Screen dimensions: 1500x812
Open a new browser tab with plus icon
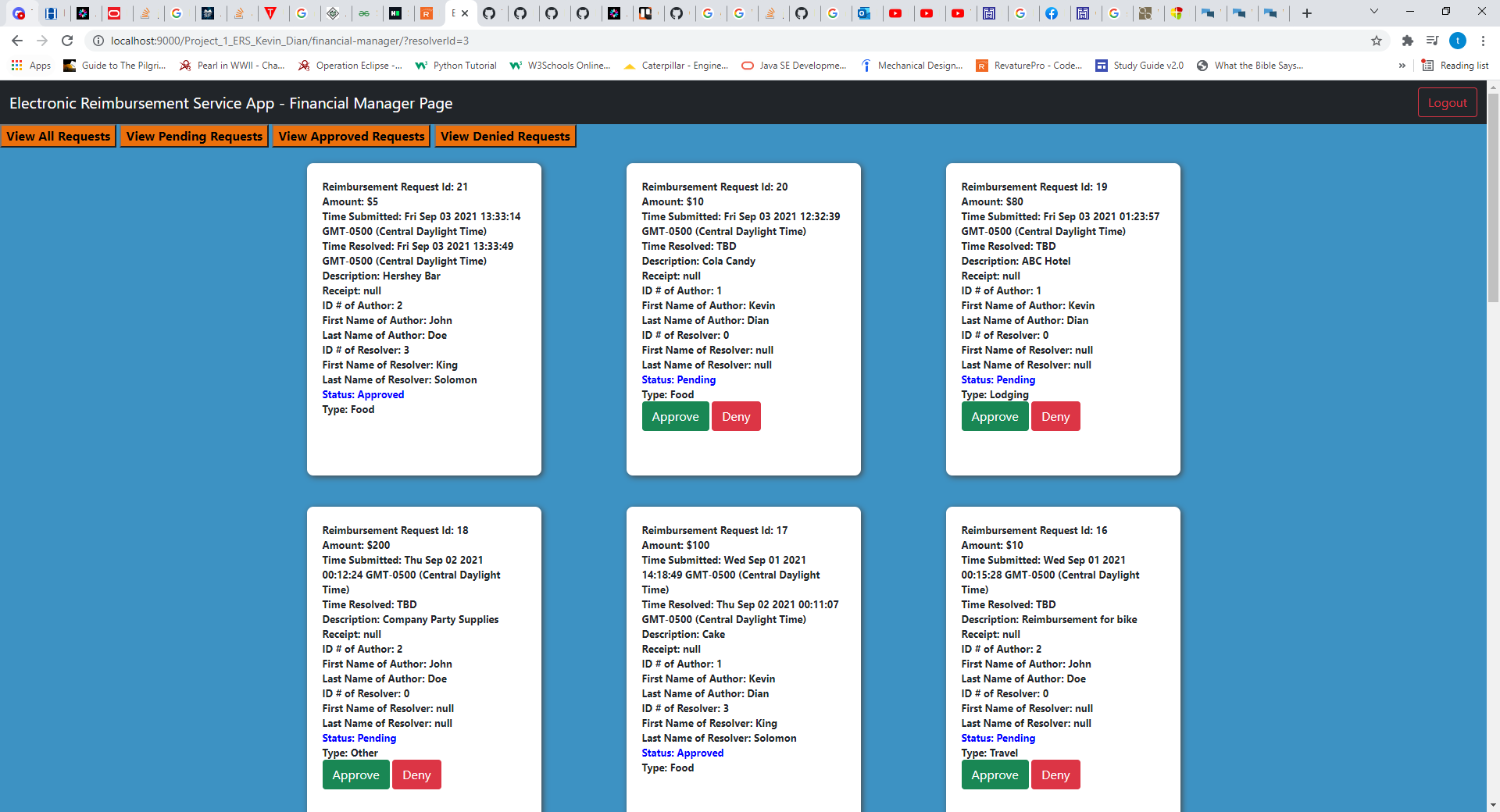(1305, 12)
